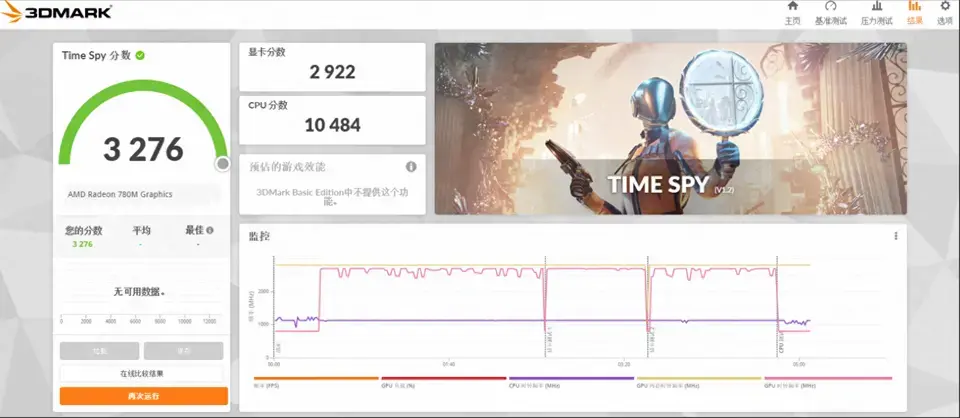Click the 03:20 time axis label

click(624, 364)
